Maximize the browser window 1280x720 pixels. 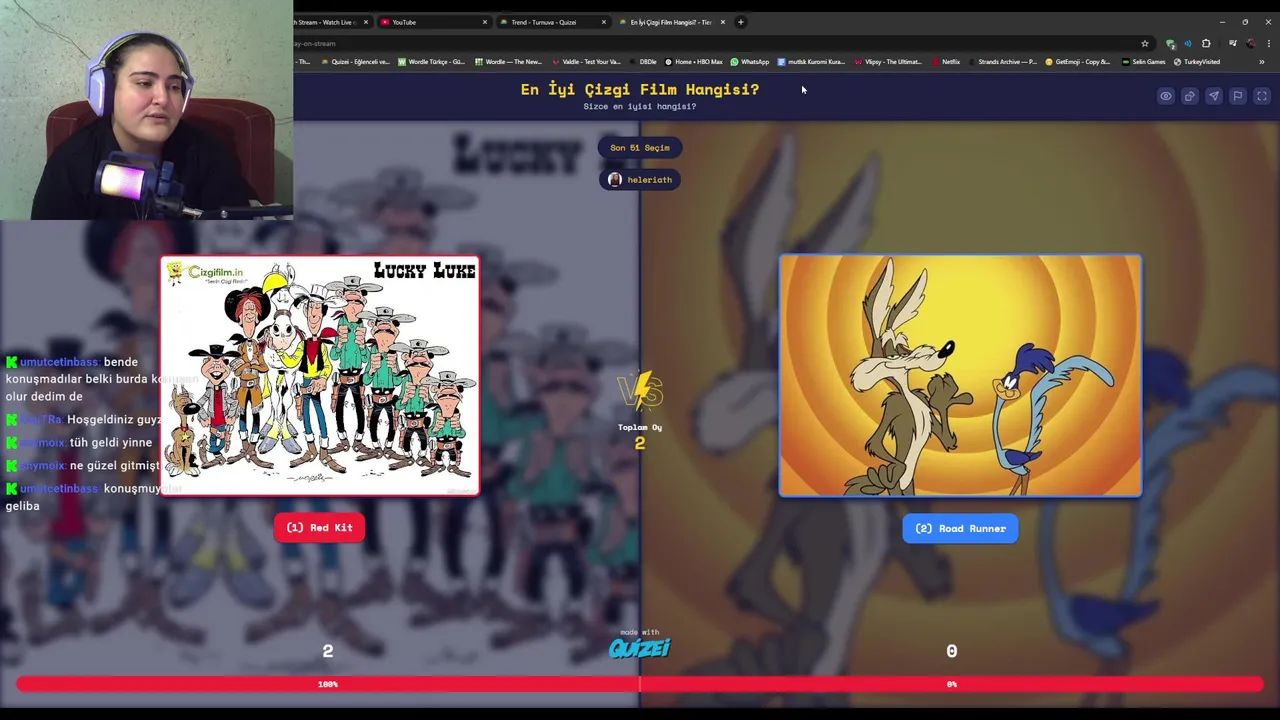pyautogui.click(x=1245, y=22)
